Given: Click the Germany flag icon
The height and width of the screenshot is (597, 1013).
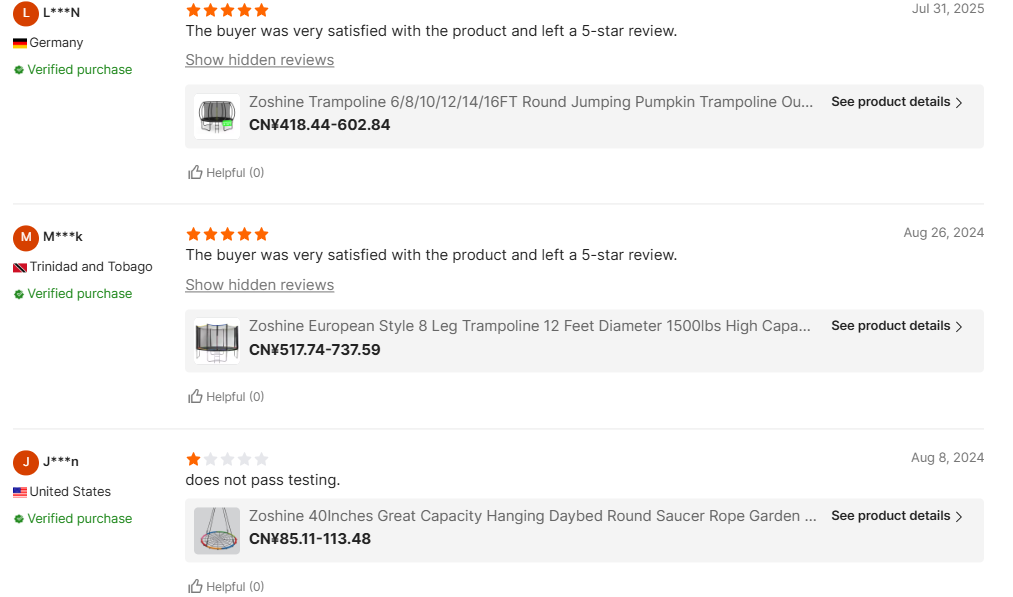Looking at the screenshot, I should click(x=20, y=43).
